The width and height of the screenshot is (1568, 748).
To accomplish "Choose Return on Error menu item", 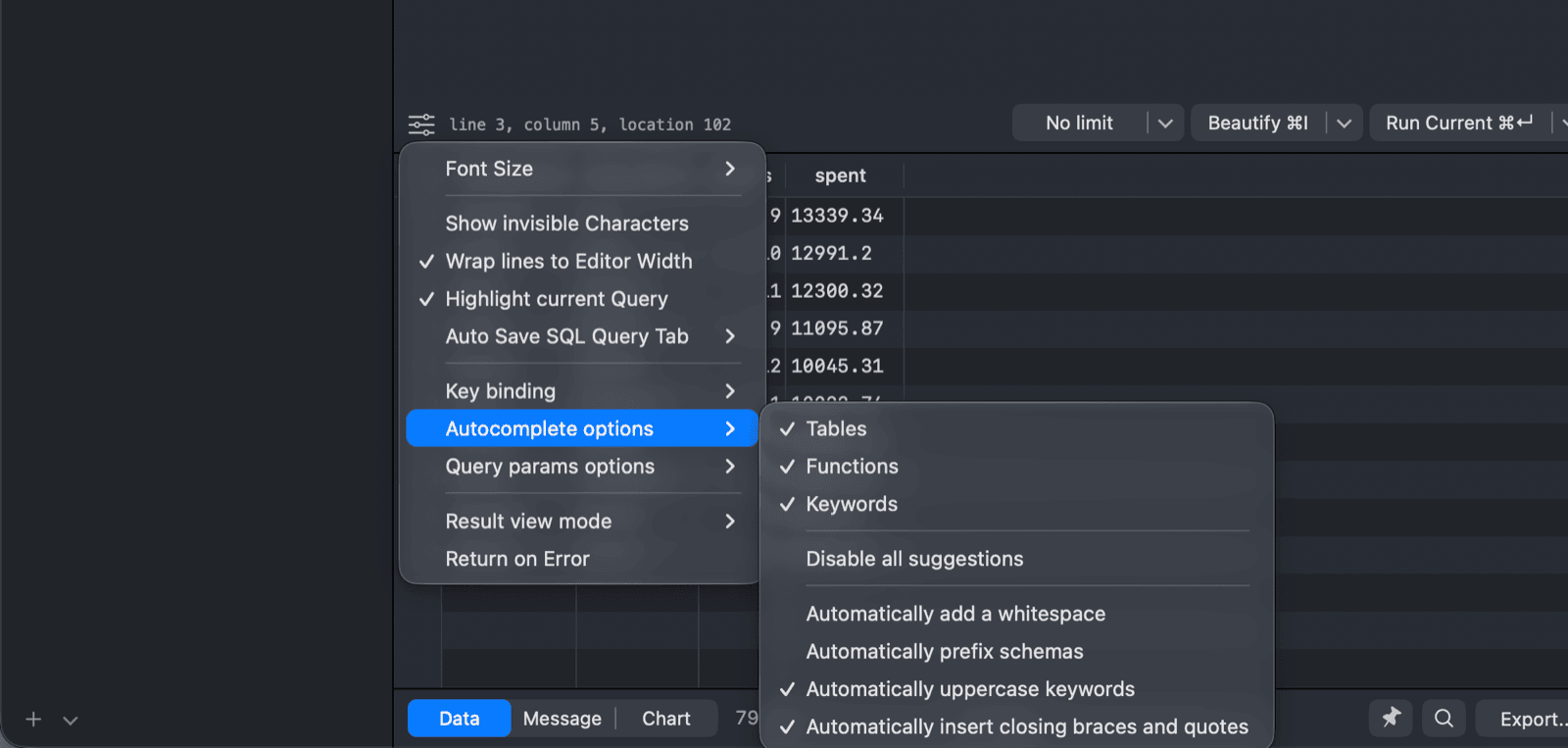I will click(x=582, y=559).
